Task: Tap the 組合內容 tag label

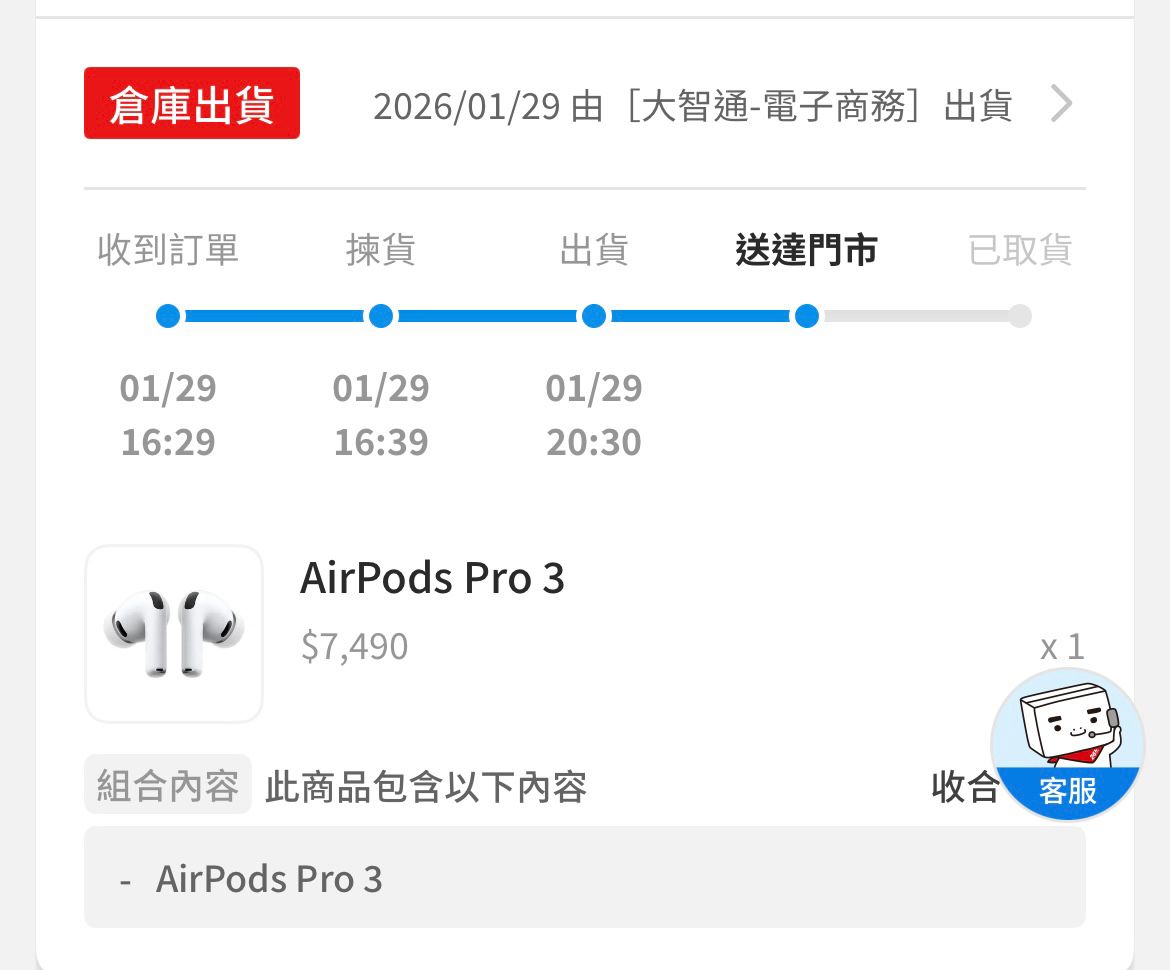Action: [168, 786]
